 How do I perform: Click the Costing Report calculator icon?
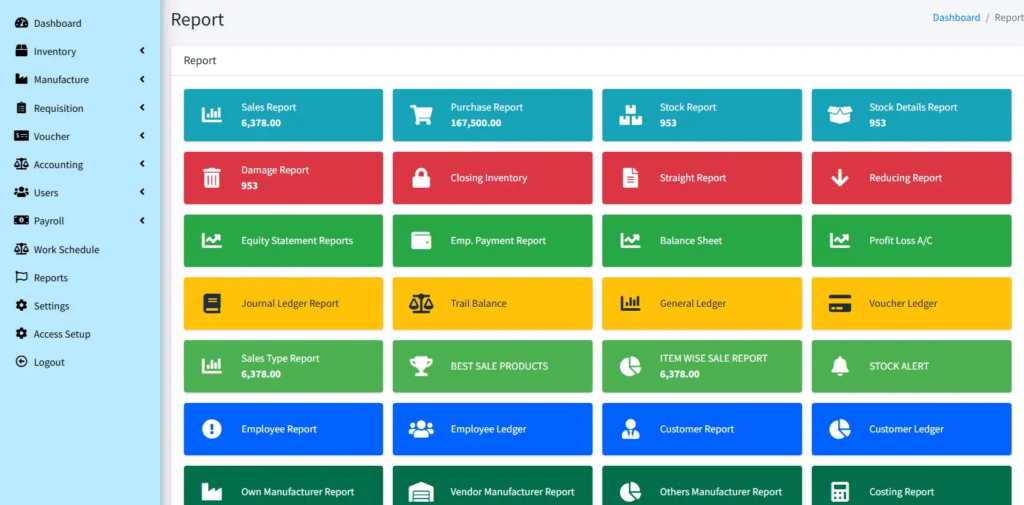click(x=840, y=491)
